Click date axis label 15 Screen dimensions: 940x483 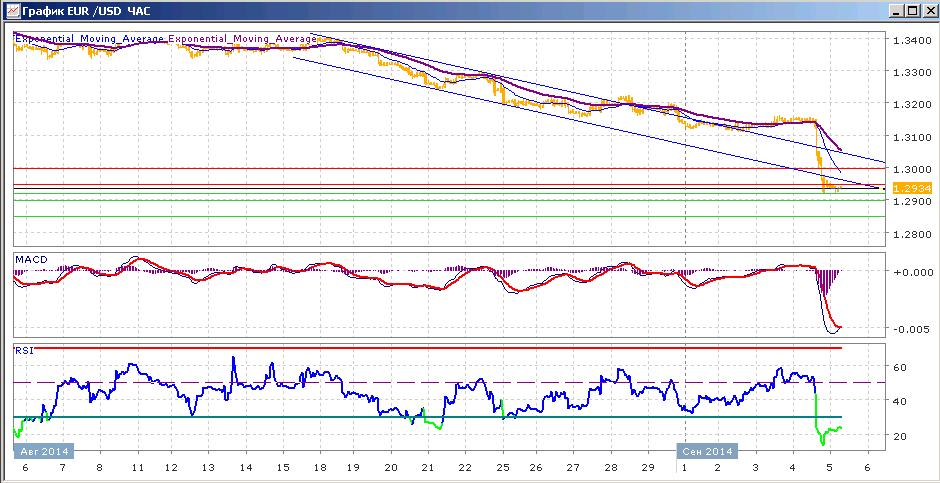[282, 467]
